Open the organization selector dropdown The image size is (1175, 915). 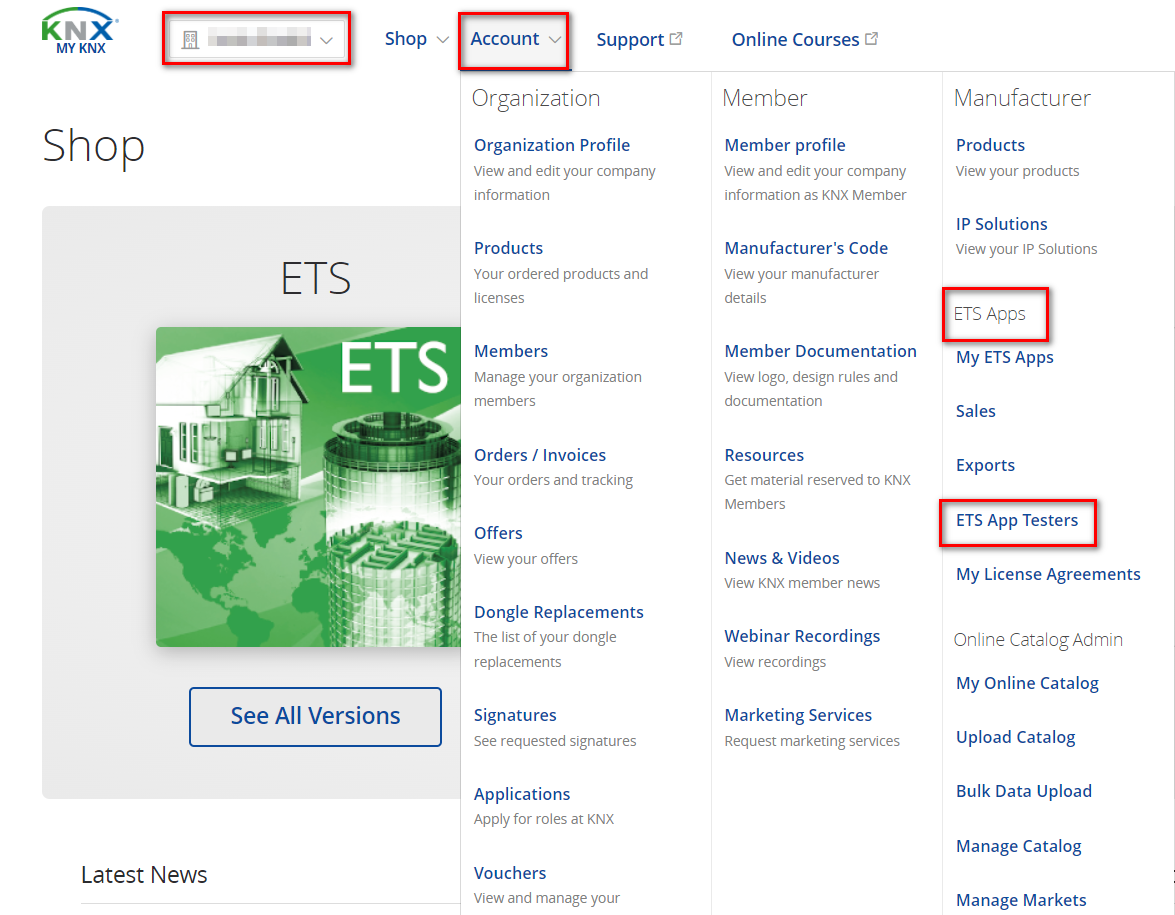(257, 39)
